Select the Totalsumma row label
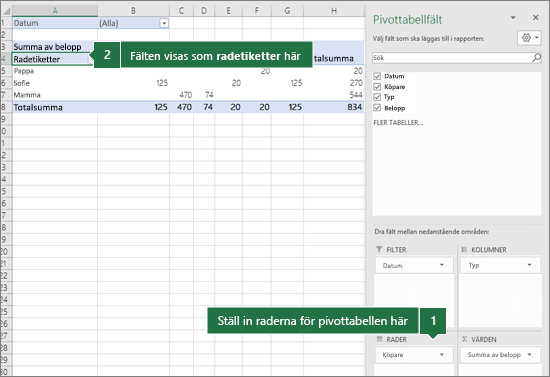The height and width of the screenshot is (377, 550). 55,107
